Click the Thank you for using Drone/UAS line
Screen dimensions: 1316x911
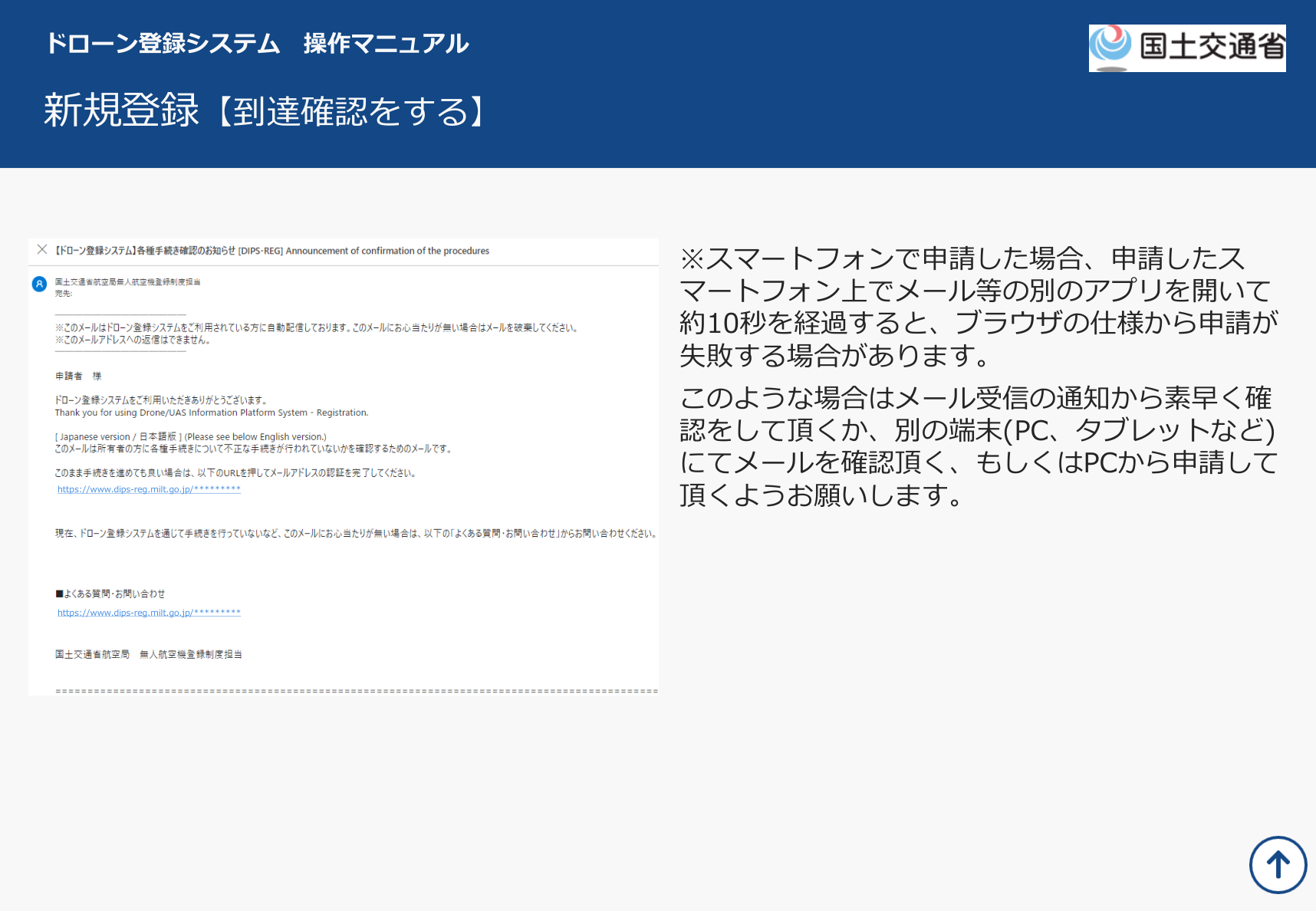point(212,413)
